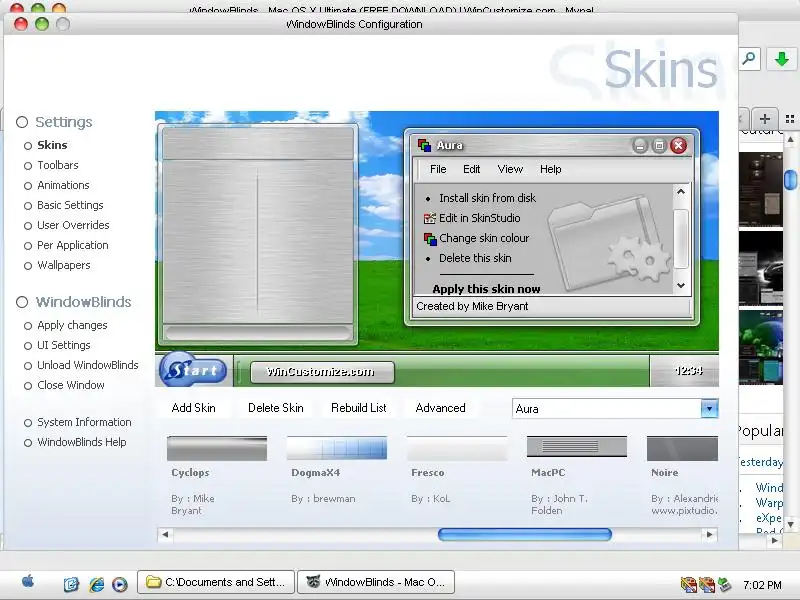Image resolution: width=800 pixels, height=600 pixels.
Task: Open File menu in Aura preview
Action: click(x=438, y=169)
